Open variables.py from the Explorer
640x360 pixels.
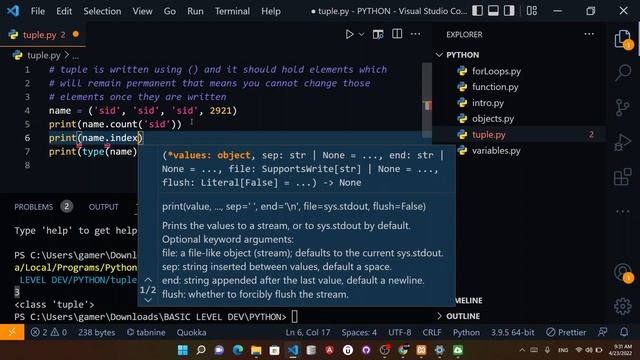[496, 151]
